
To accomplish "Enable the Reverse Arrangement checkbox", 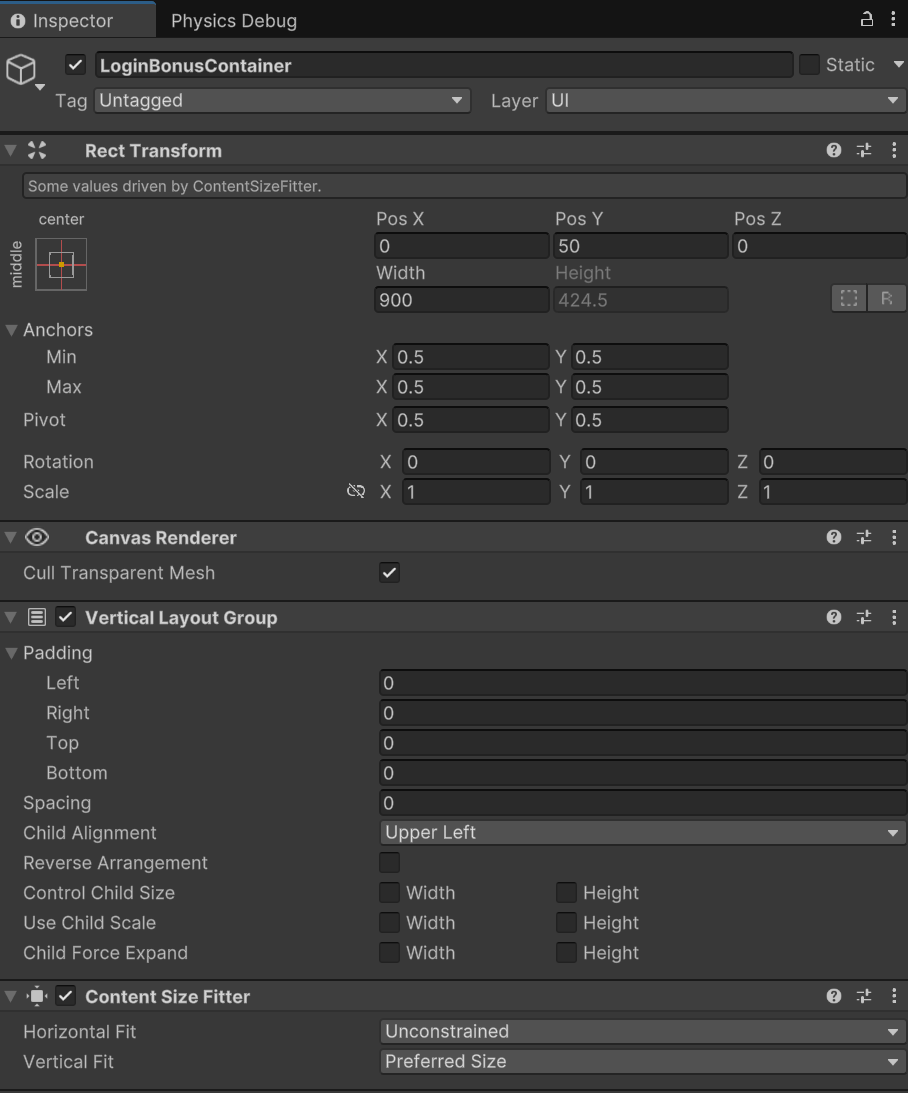I will tap(389, 862).
